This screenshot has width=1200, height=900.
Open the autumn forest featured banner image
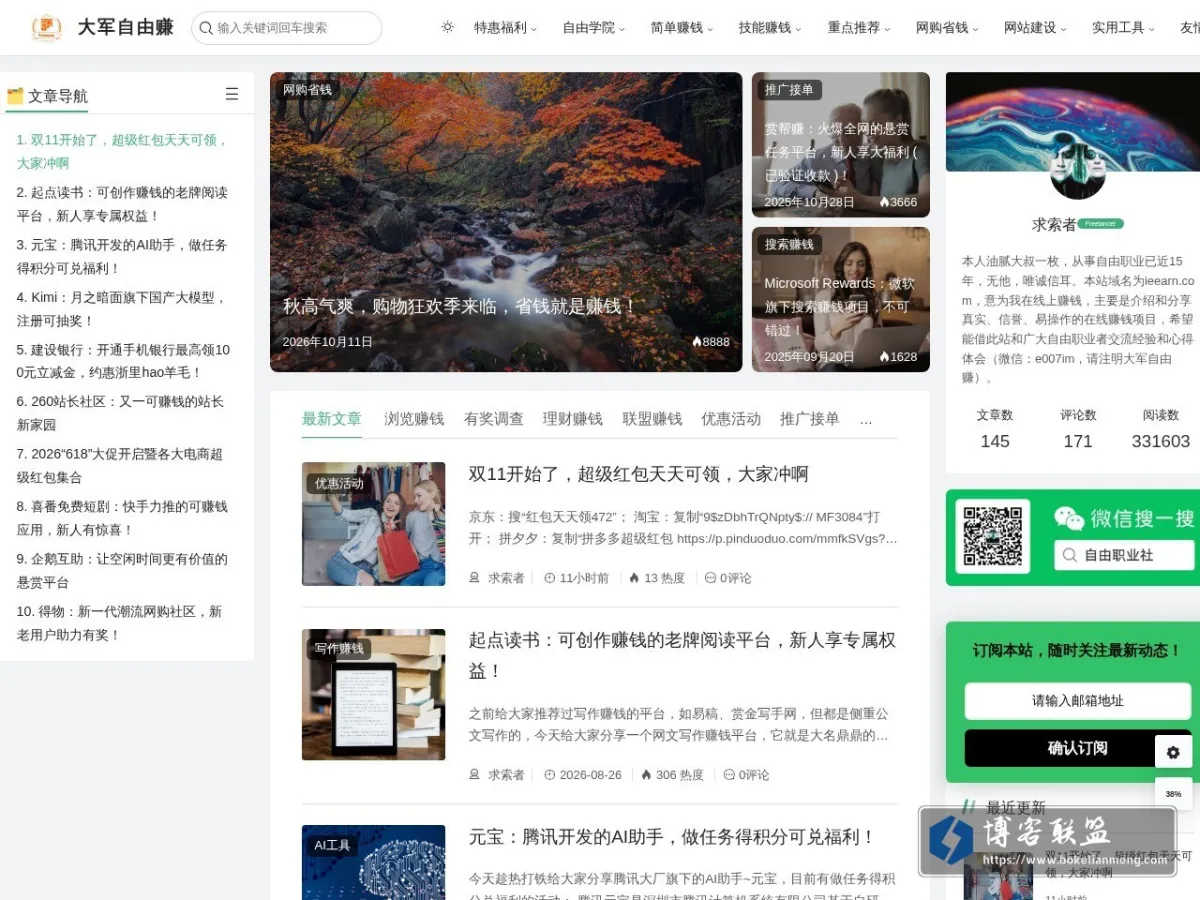pos(506,222)
